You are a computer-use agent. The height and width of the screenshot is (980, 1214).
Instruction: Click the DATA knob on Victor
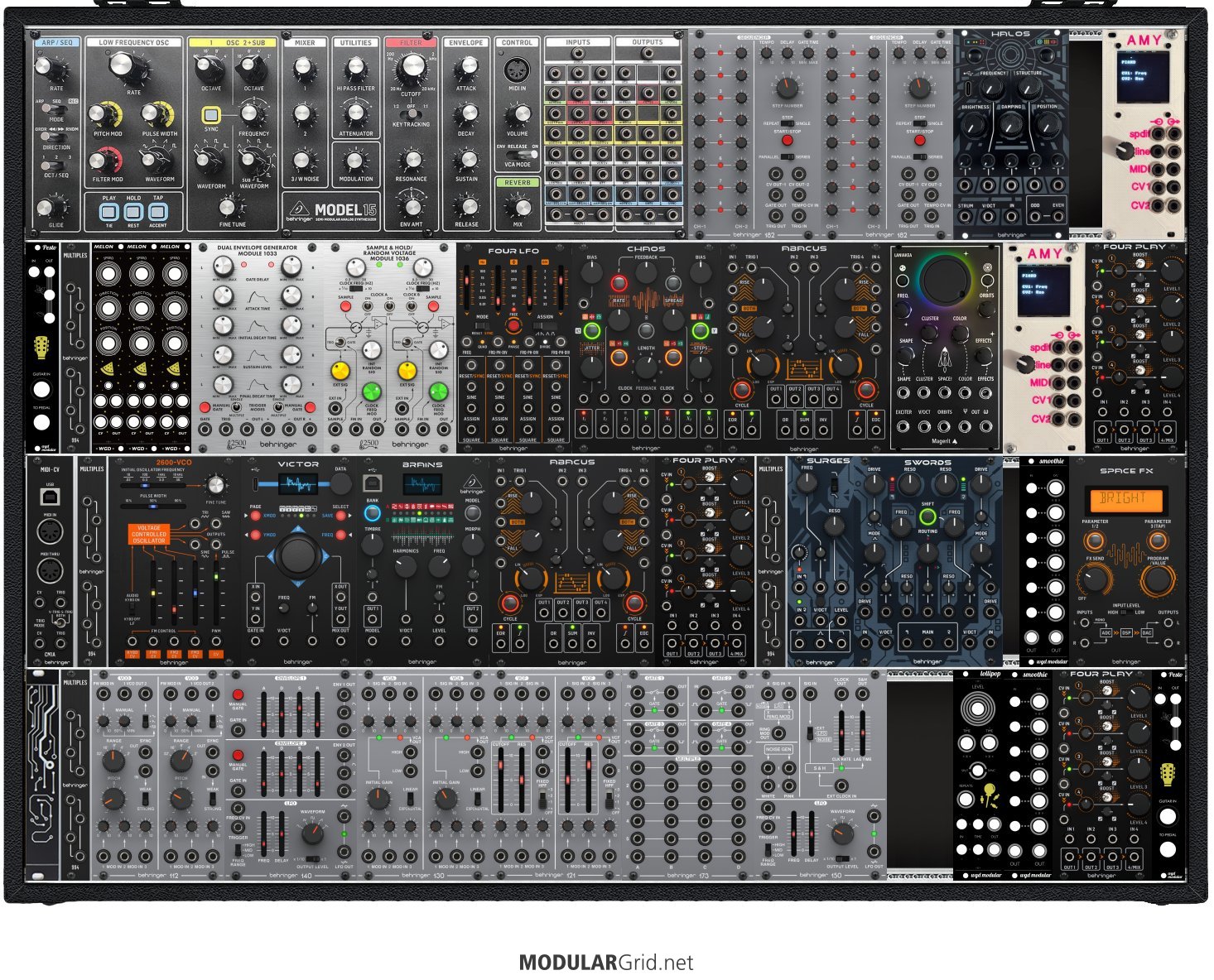(x=340, y=484)
